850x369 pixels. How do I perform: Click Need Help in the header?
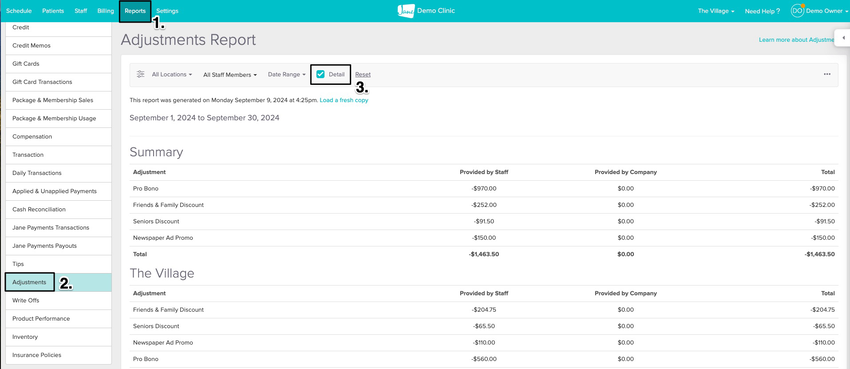coord(762,11)
